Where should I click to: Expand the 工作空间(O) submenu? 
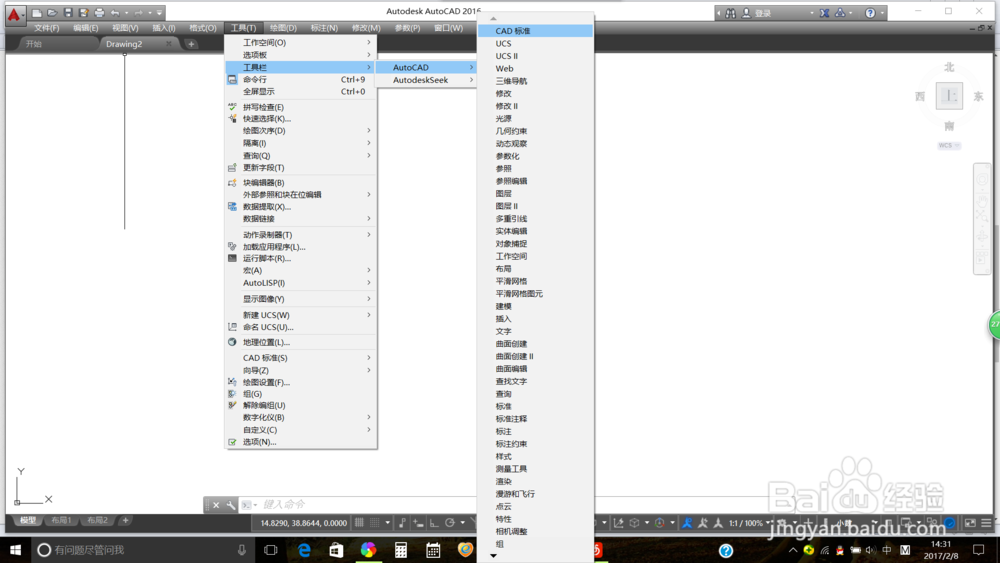(300, 43)
